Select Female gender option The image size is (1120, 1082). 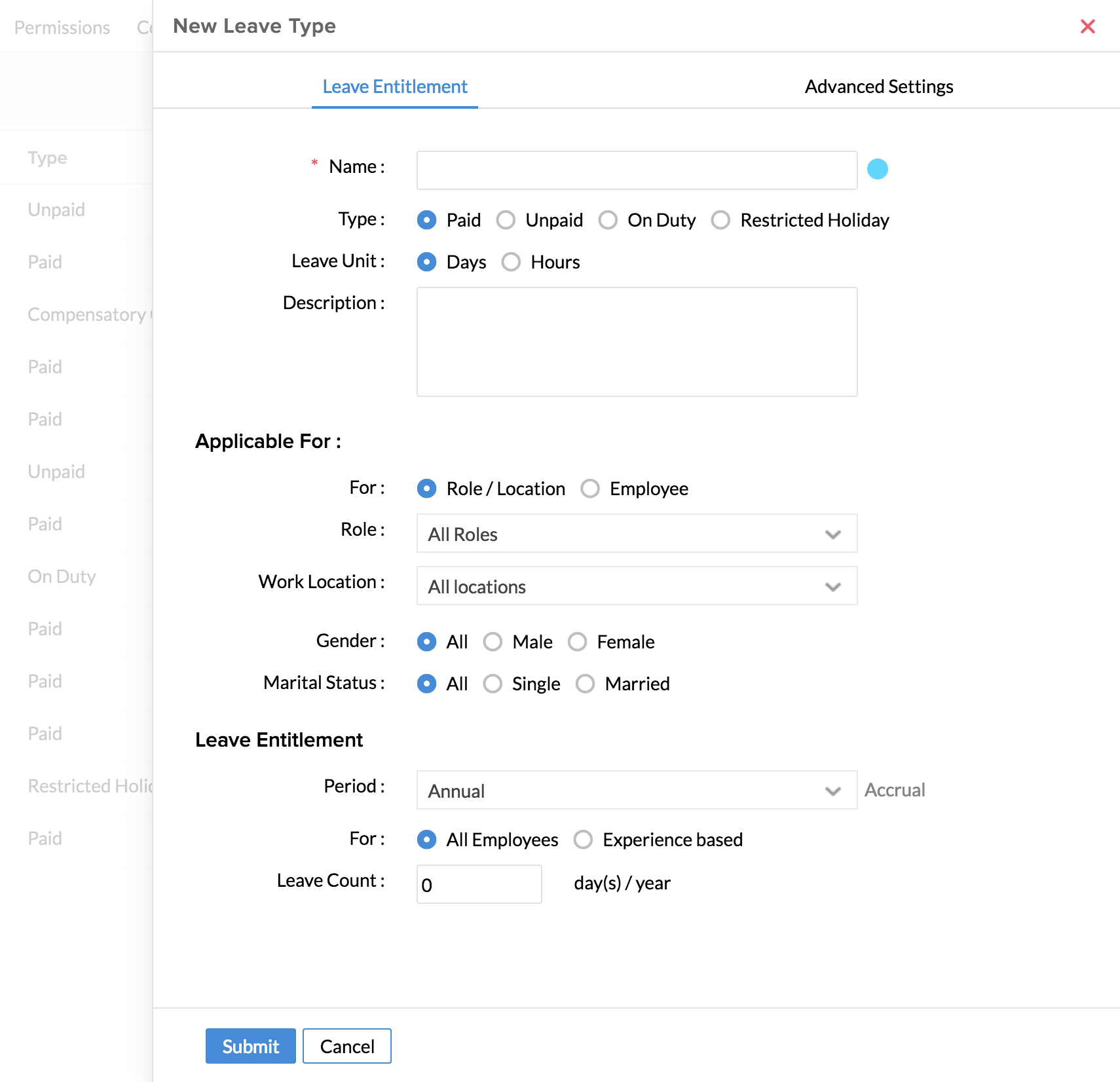coord(577,642)
